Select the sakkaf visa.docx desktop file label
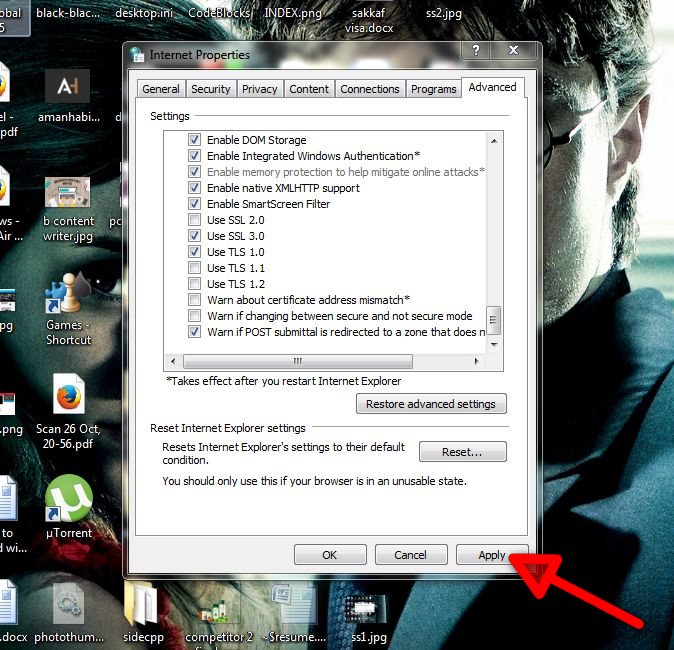The width and height of the screenshot is (674, 650). coord(369,20)
